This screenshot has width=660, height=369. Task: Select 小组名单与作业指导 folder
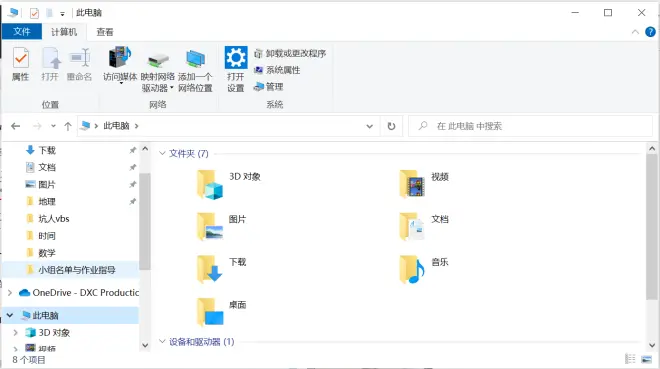(x=69, y=270)
